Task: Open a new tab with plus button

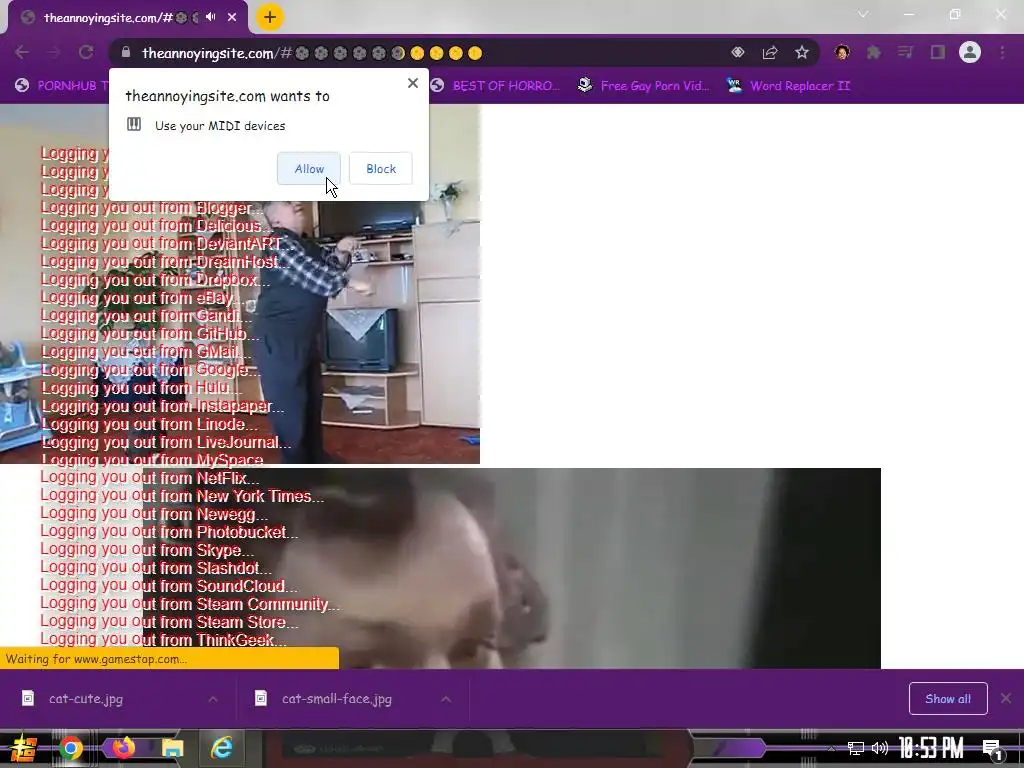Action: click(270, 17)
